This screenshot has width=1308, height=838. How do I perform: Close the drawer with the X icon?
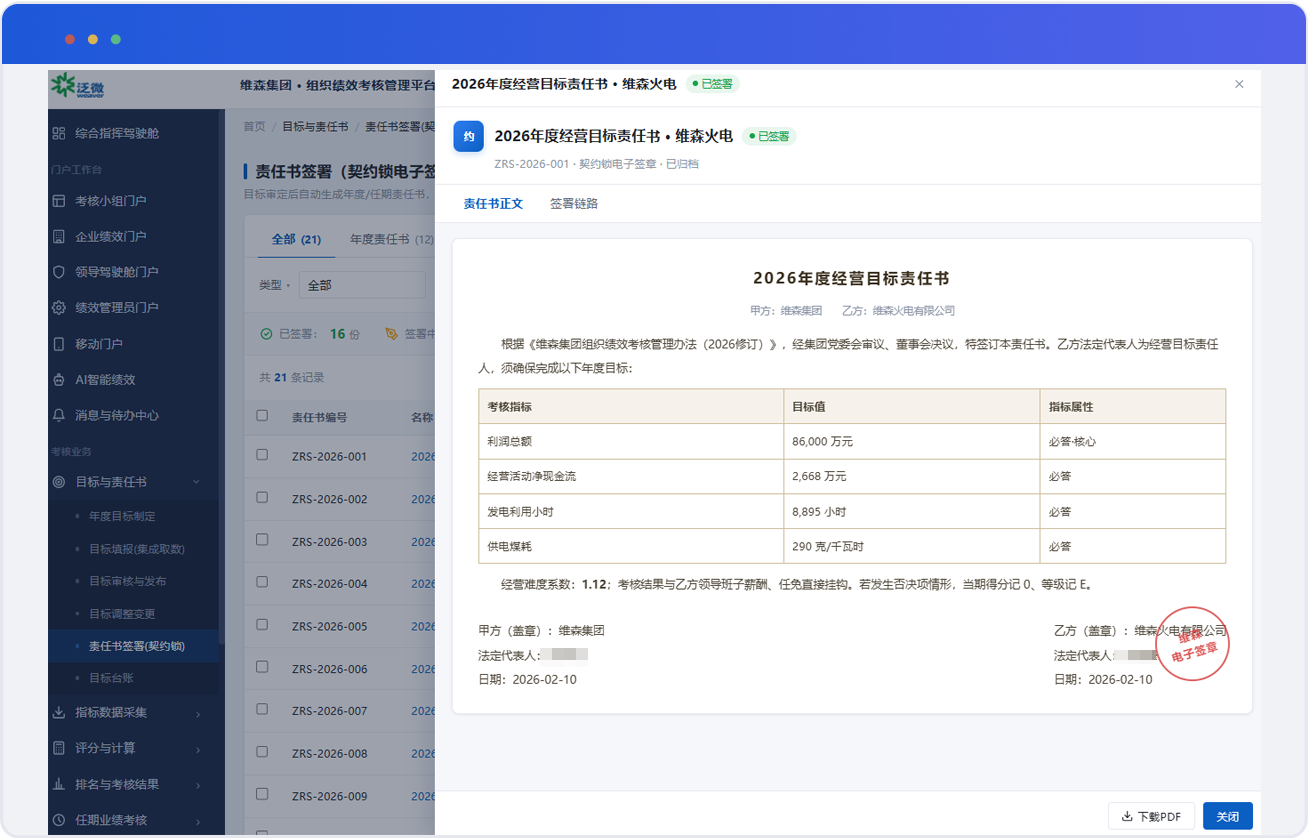[1239, 84]
